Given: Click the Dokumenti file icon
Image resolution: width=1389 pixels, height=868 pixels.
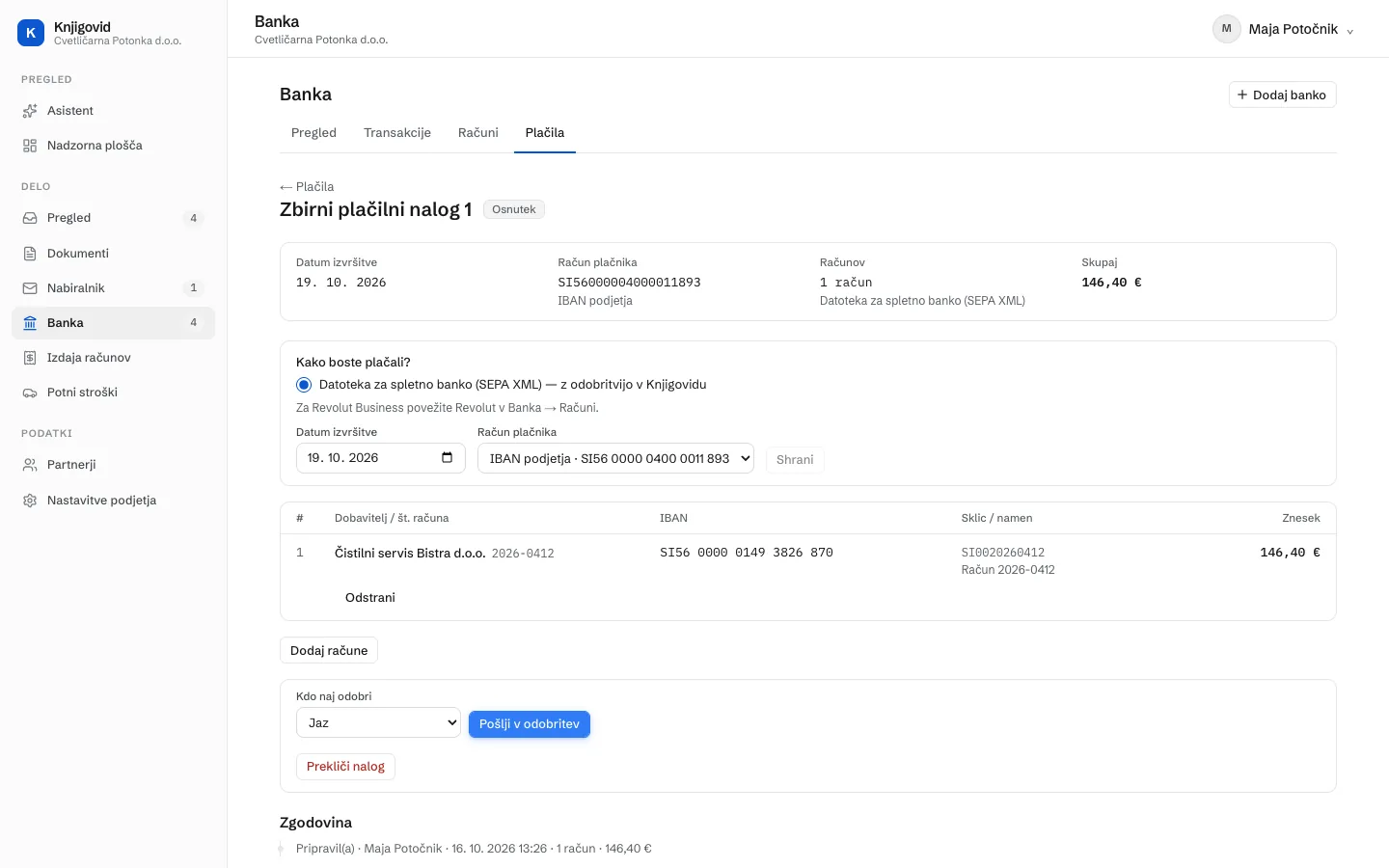Looking at the screenshot, I should (30, 254).
